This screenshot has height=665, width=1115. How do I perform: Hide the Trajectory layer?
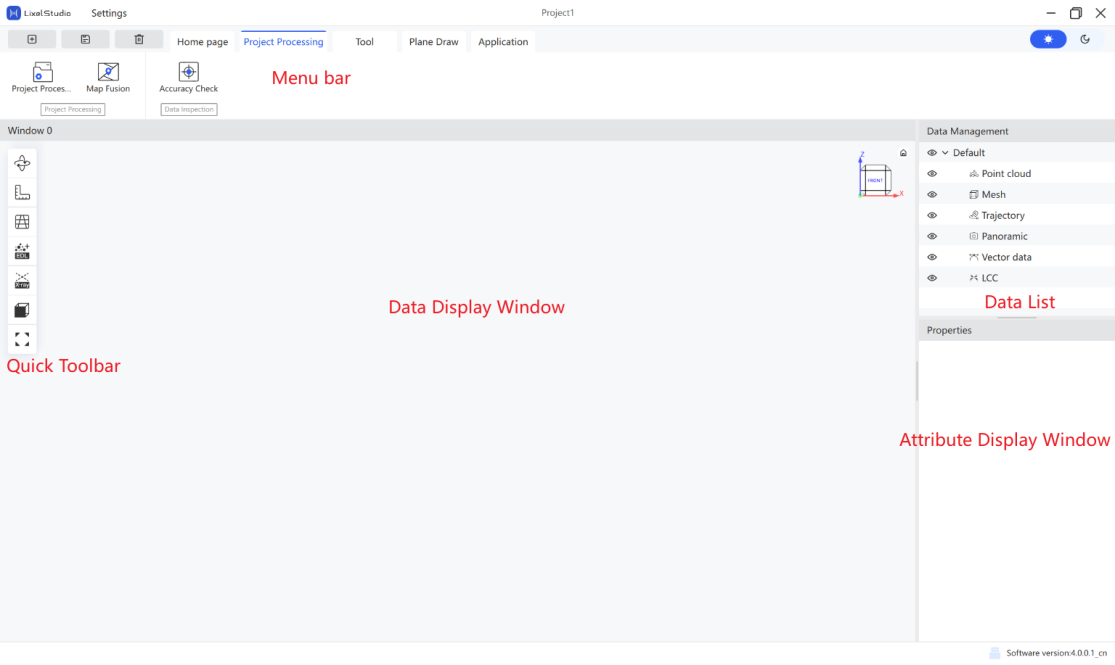[x=932, y=216]
